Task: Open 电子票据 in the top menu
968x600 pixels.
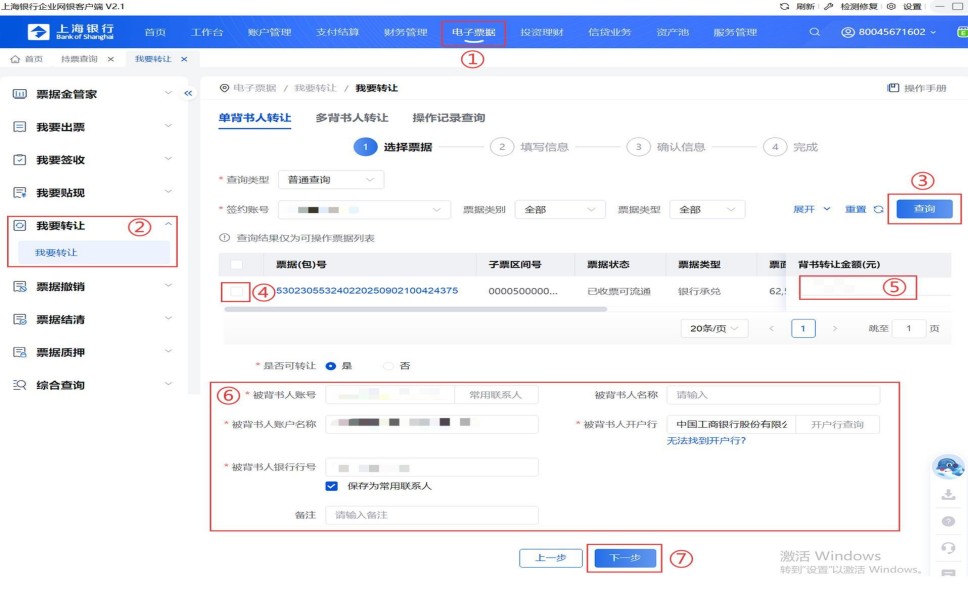Action: [x=473, y=32]
